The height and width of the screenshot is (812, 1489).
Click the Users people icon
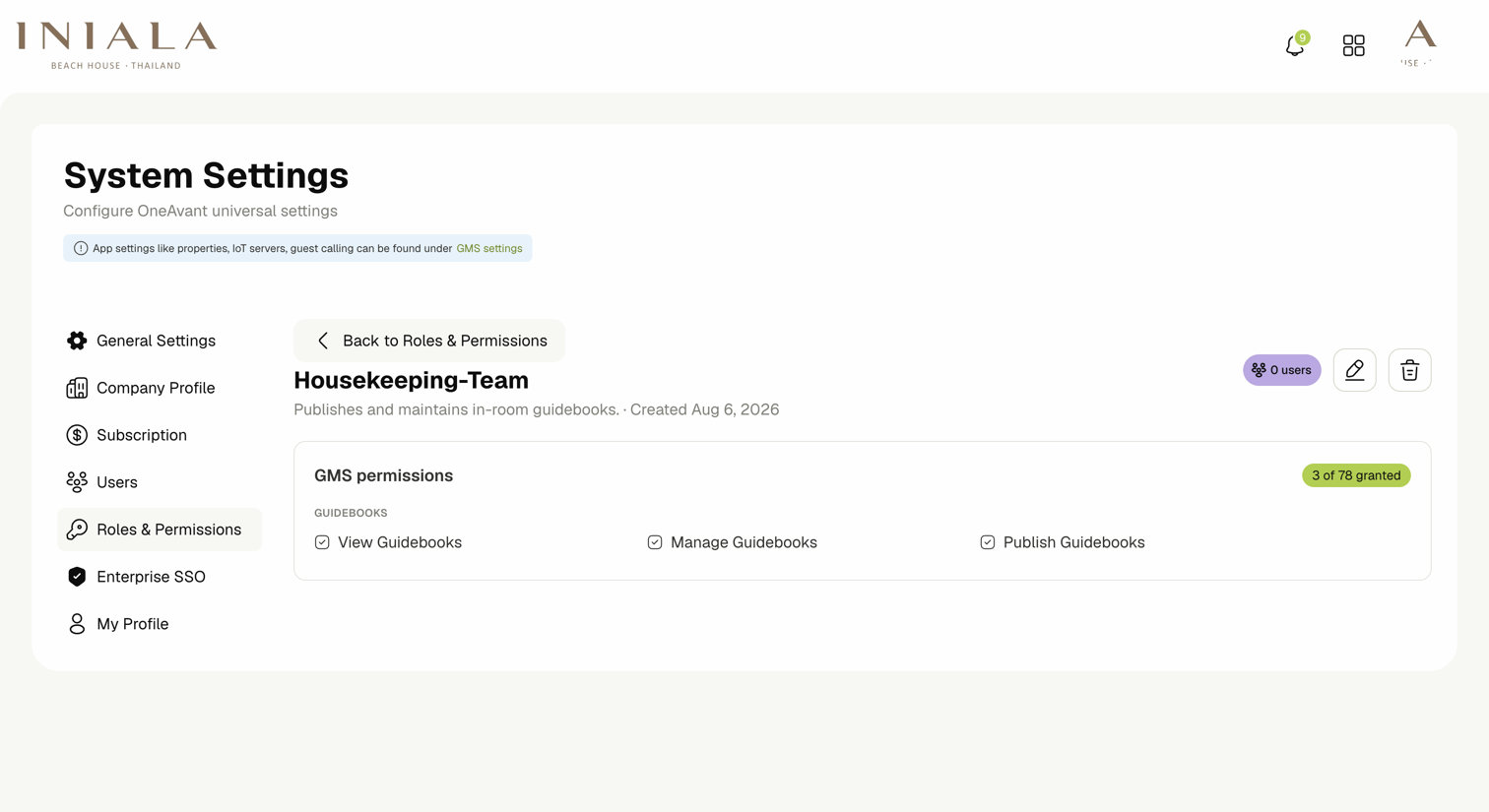click(x=77, y=482)
